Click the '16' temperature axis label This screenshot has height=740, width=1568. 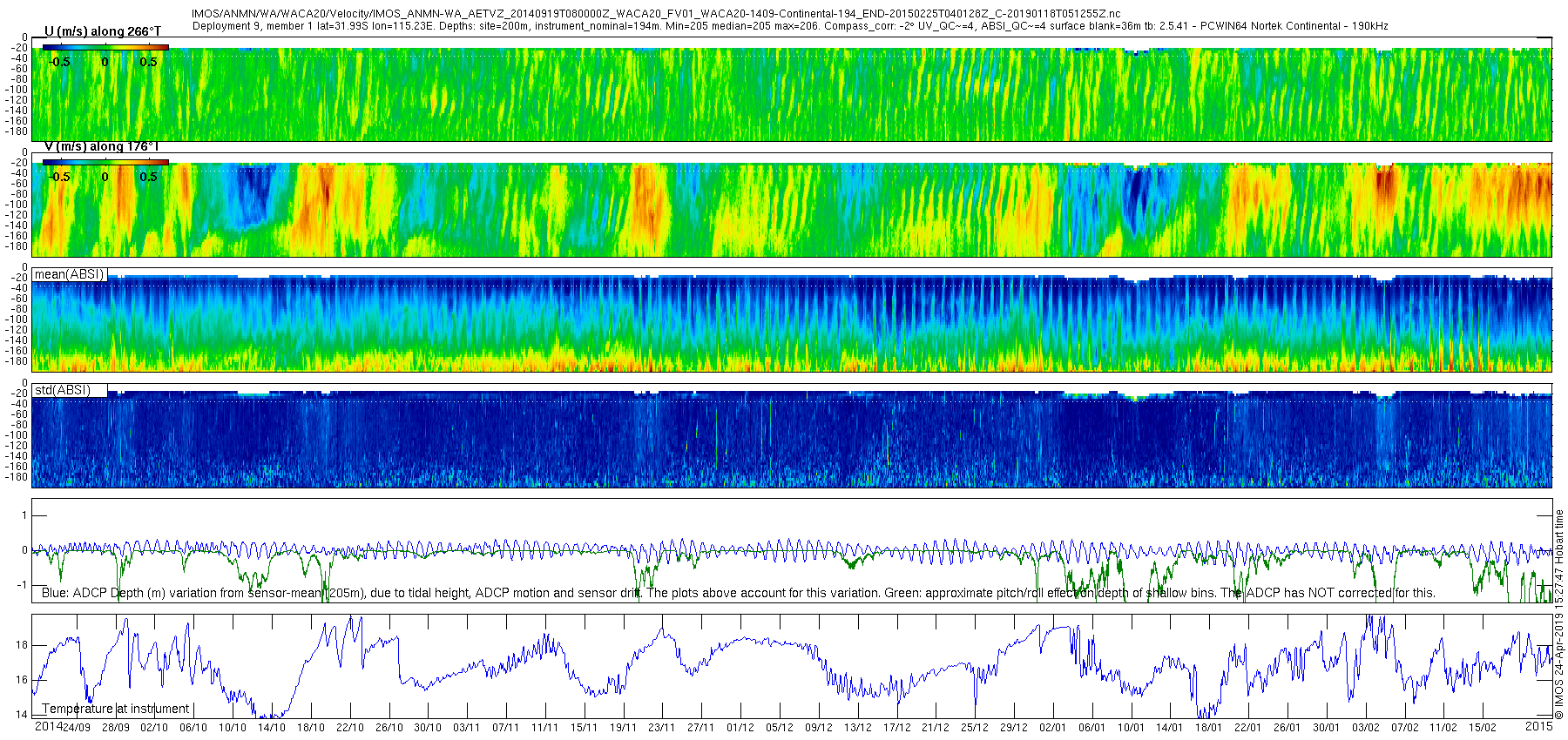22,680
